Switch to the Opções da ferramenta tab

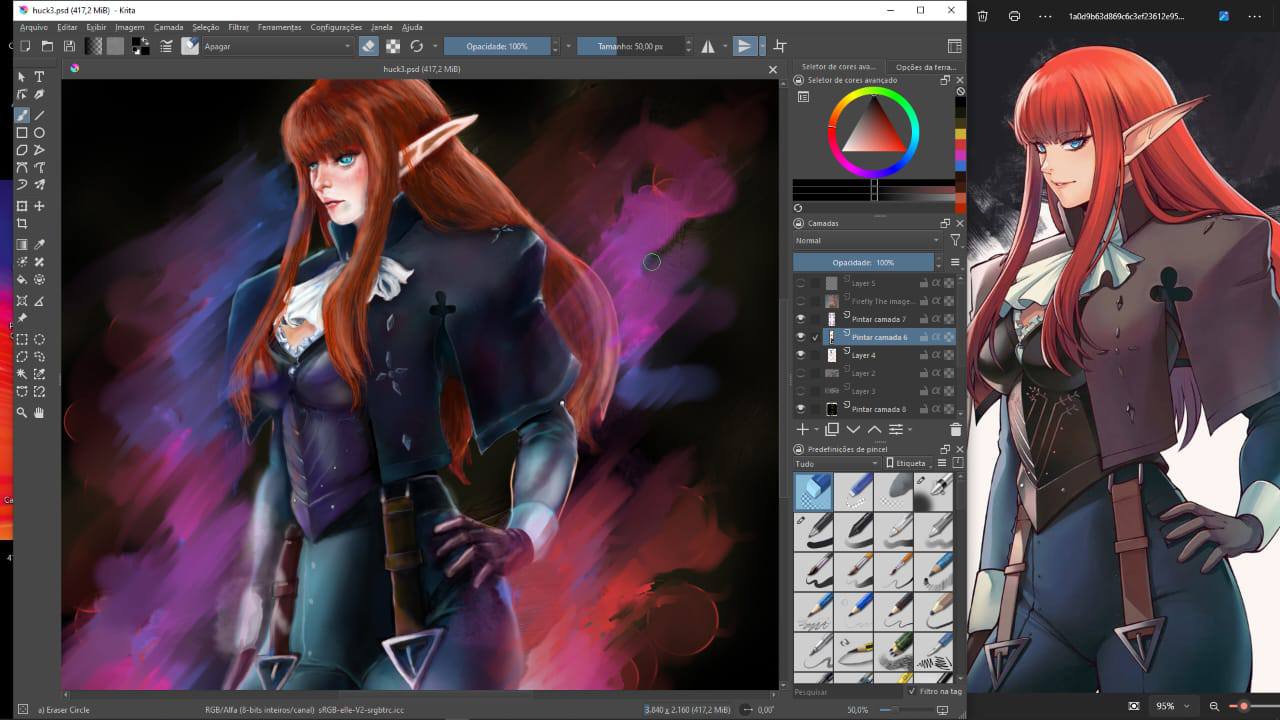tap(926, 67)
